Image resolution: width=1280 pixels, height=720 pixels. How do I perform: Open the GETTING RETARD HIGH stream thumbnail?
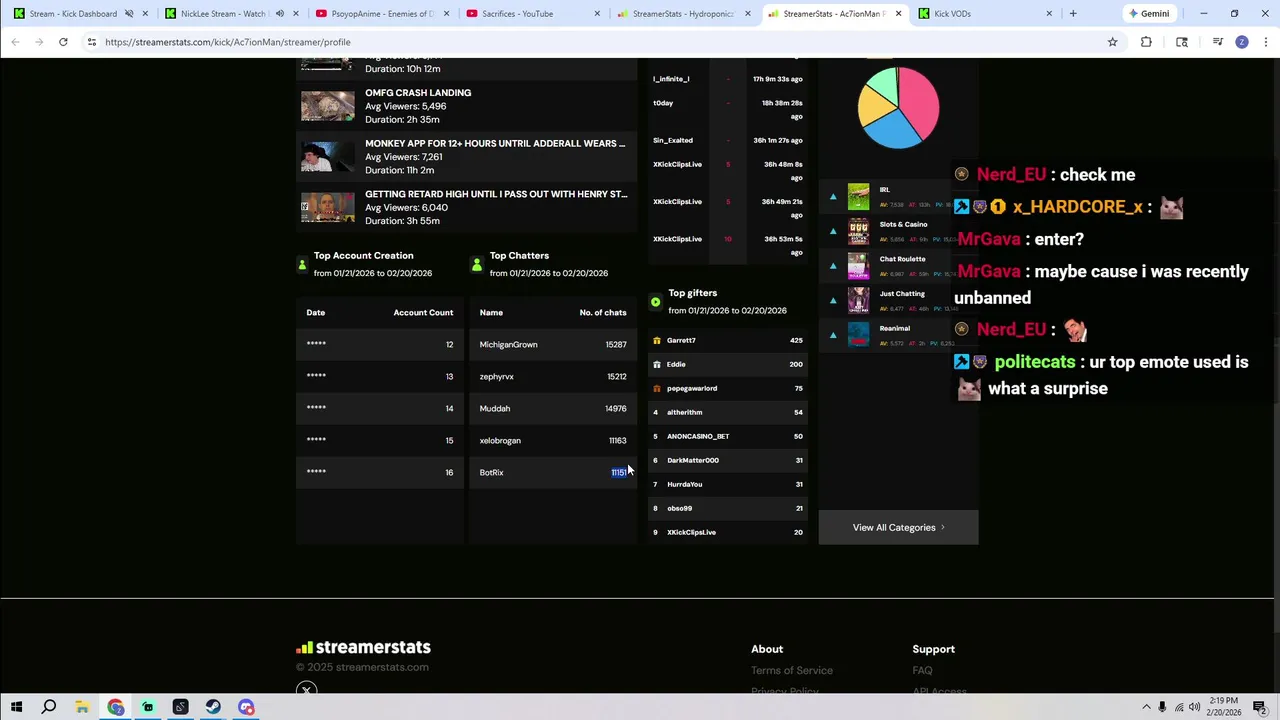click(x=328, y=207)
